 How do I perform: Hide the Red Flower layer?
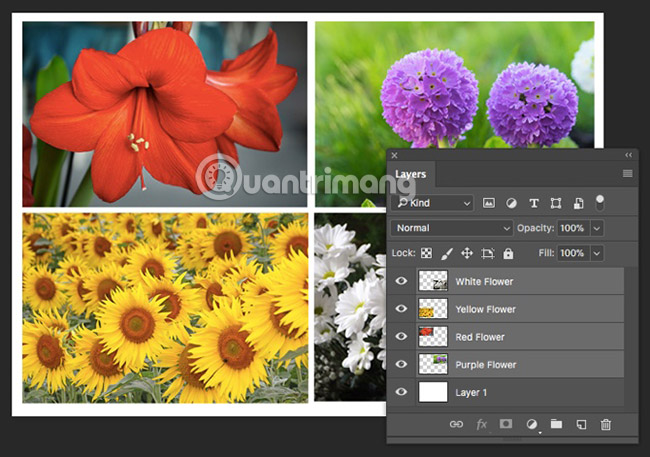401,337
